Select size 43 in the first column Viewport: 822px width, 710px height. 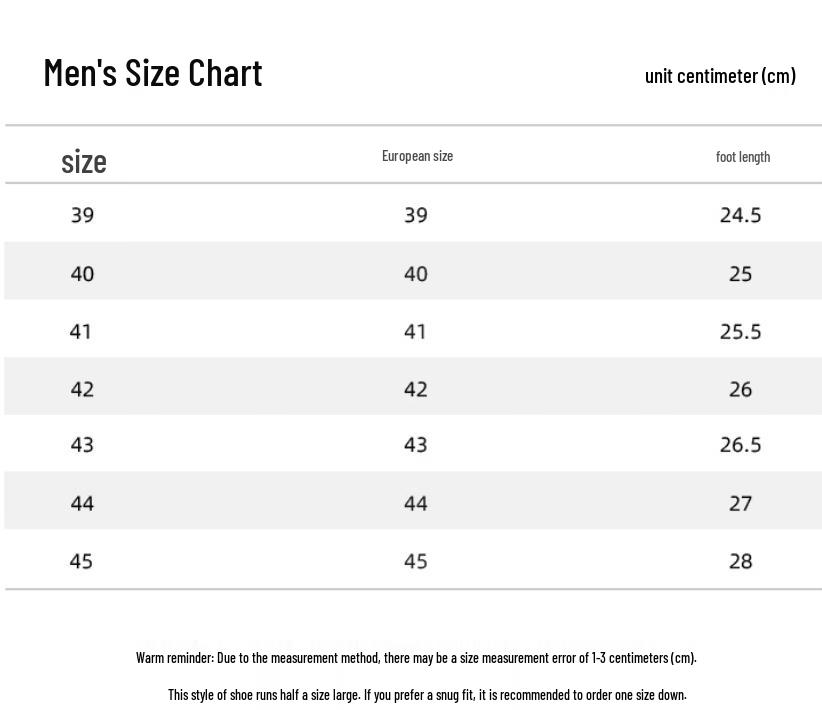tap(82, 445)
